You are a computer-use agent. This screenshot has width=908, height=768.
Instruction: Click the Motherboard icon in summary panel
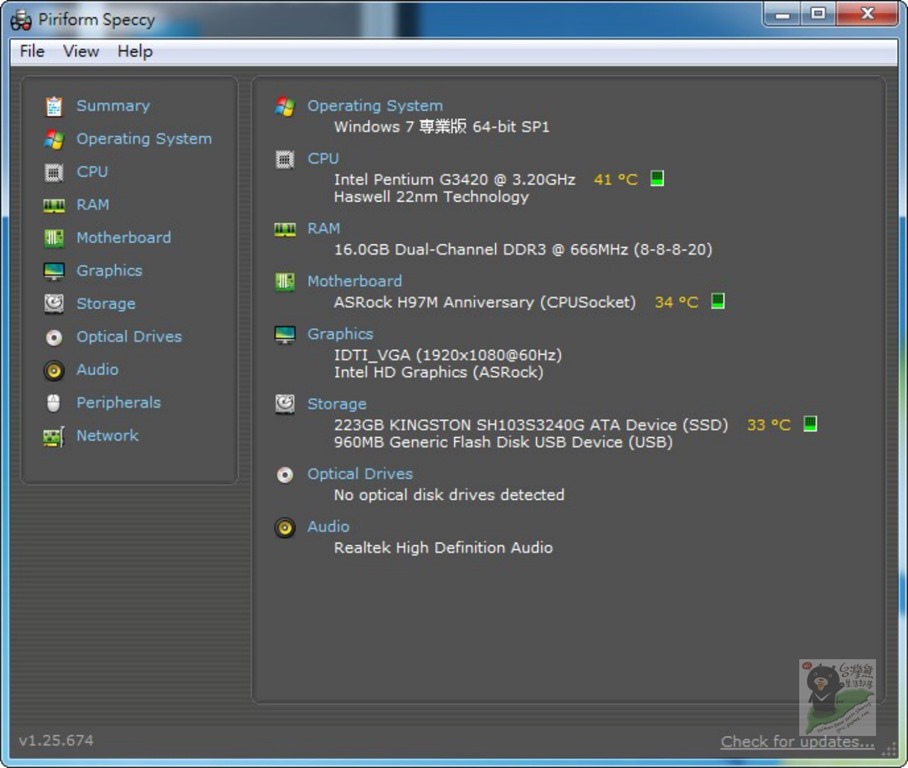pos(285,282)
